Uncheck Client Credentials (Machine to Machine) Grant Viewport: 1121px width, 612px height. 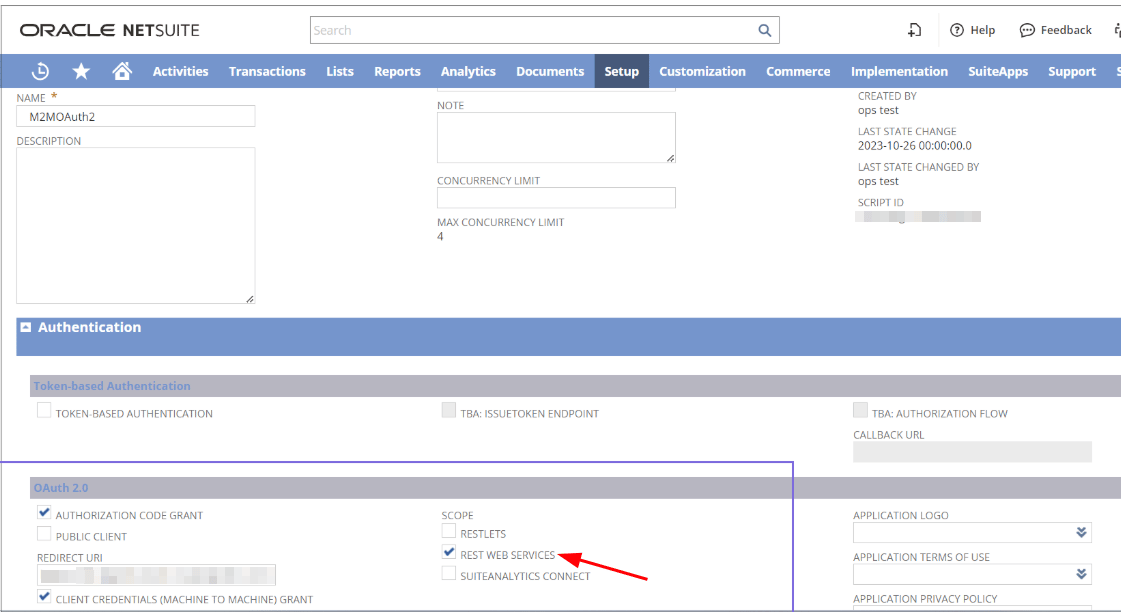[x=44, y=596]
